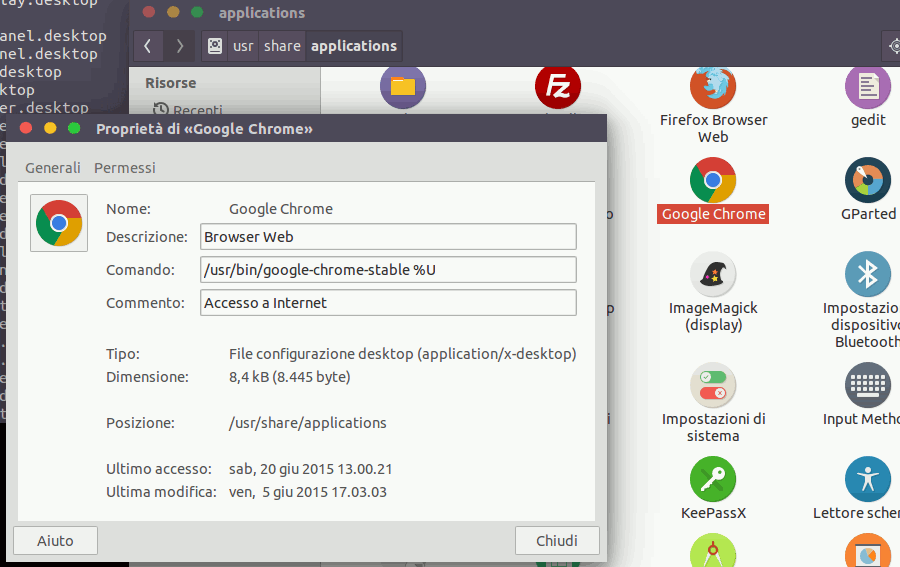Image resolution: width=900 pixels, height=567 pixels.
Task: Click 'sab, 20 giu 2015 13.00.21' access date
Action: (311, 469)
